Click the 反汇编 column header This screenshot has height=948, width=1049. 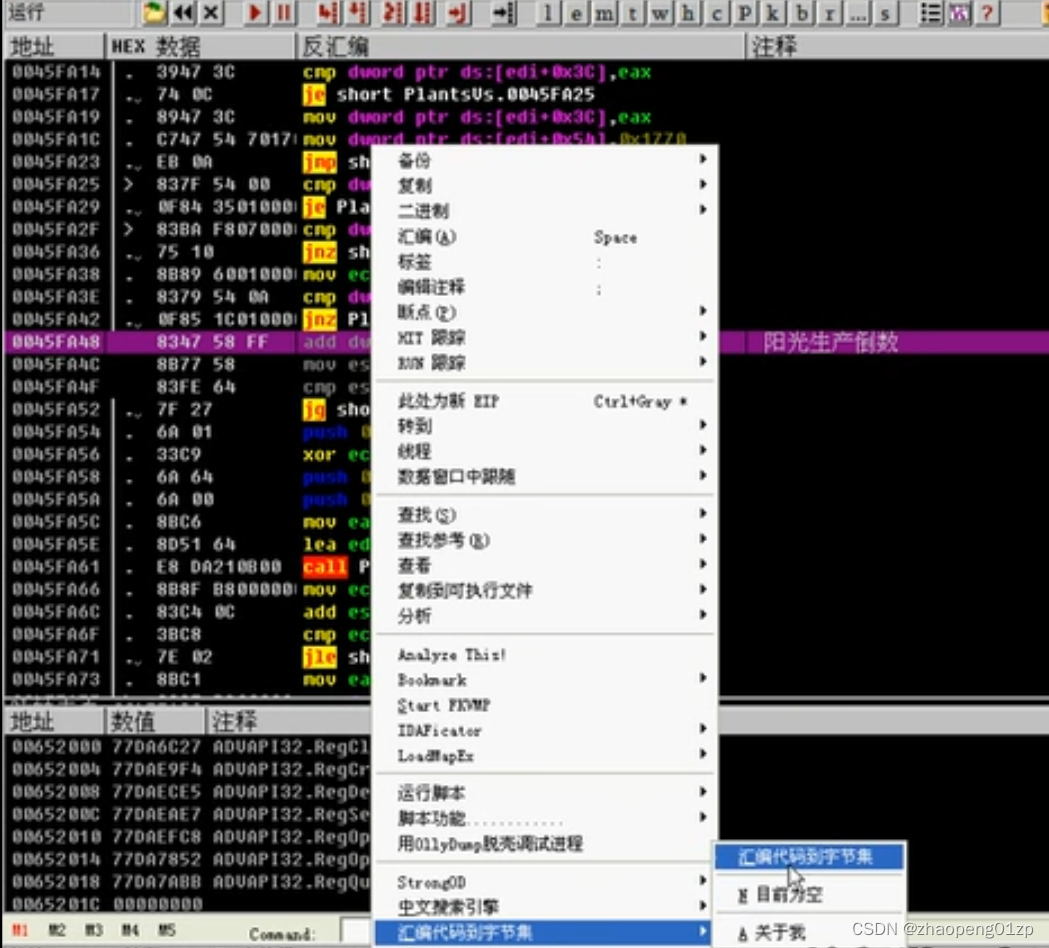[520, 46]
